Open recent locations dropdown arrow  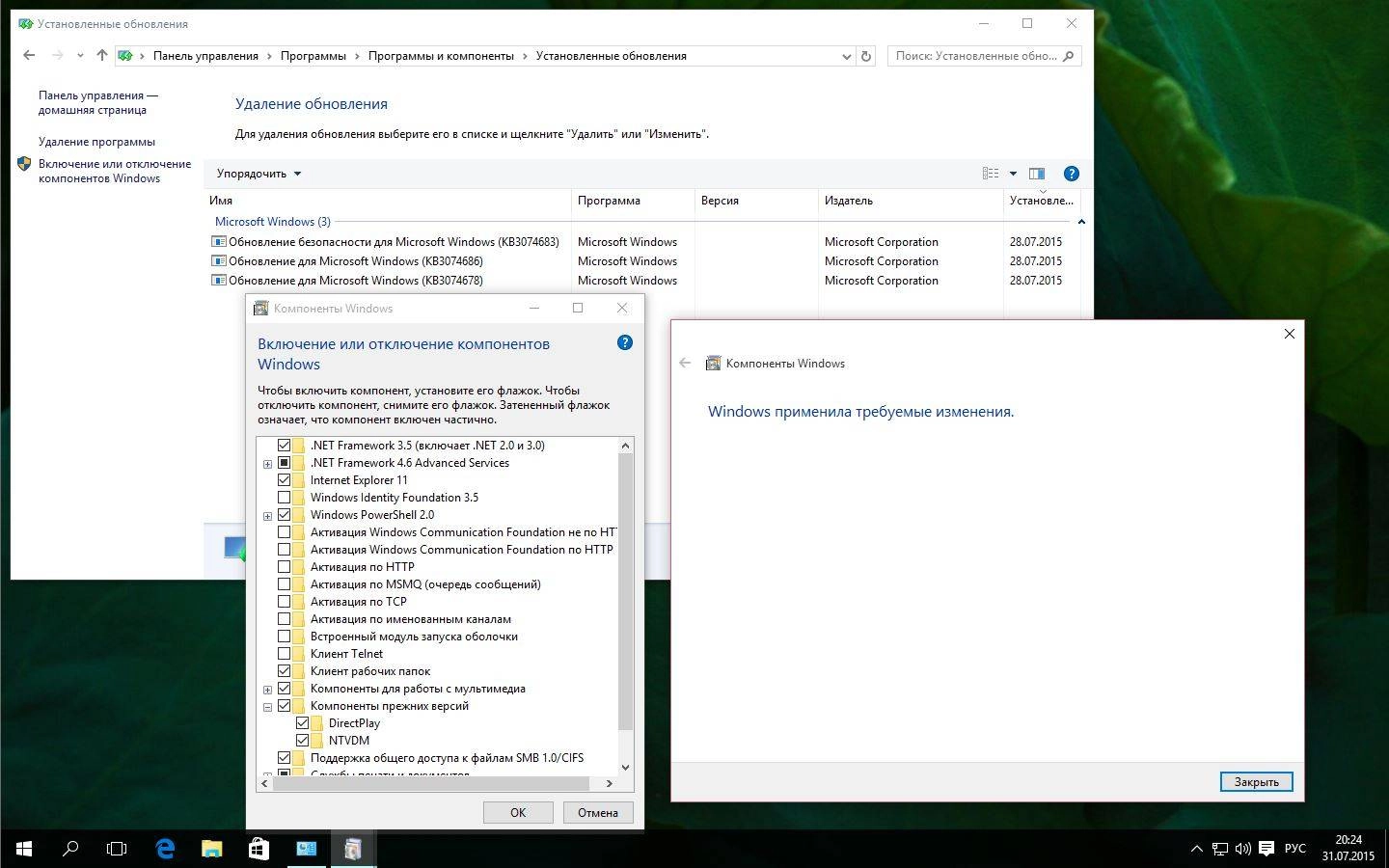[80, 56]
